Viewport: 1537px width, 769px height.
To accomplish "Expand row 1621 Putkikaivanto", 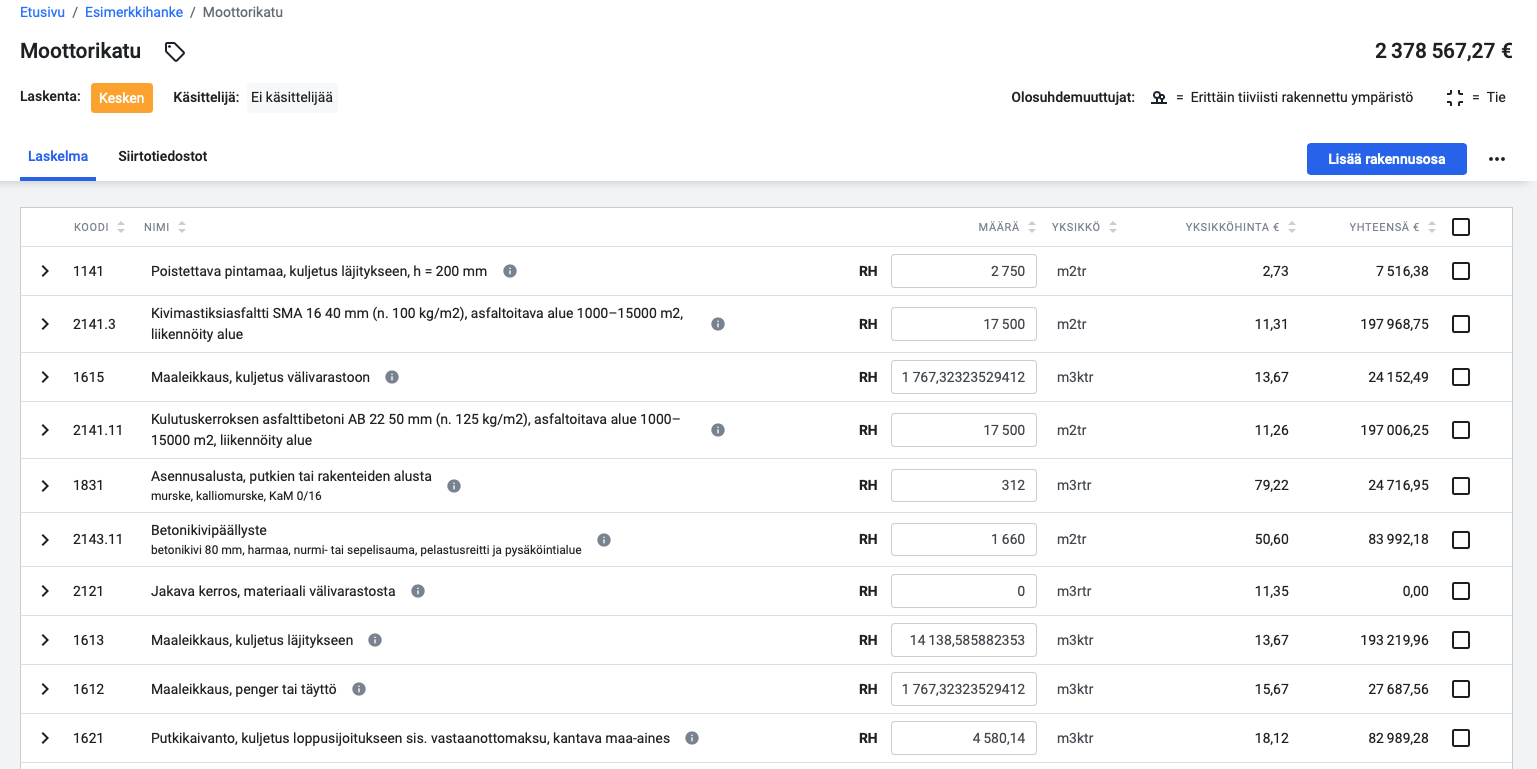I will [45, 738].
